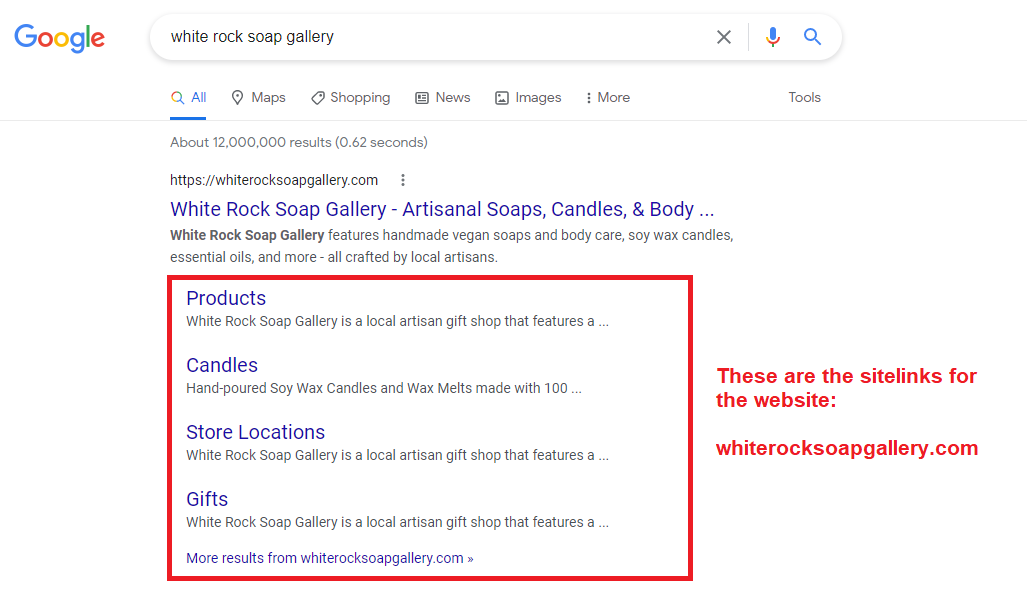Show more results from whiterocksoapgallery.com
The width and height of the screenshot is (1027, 592).
(x=329, y=558)
